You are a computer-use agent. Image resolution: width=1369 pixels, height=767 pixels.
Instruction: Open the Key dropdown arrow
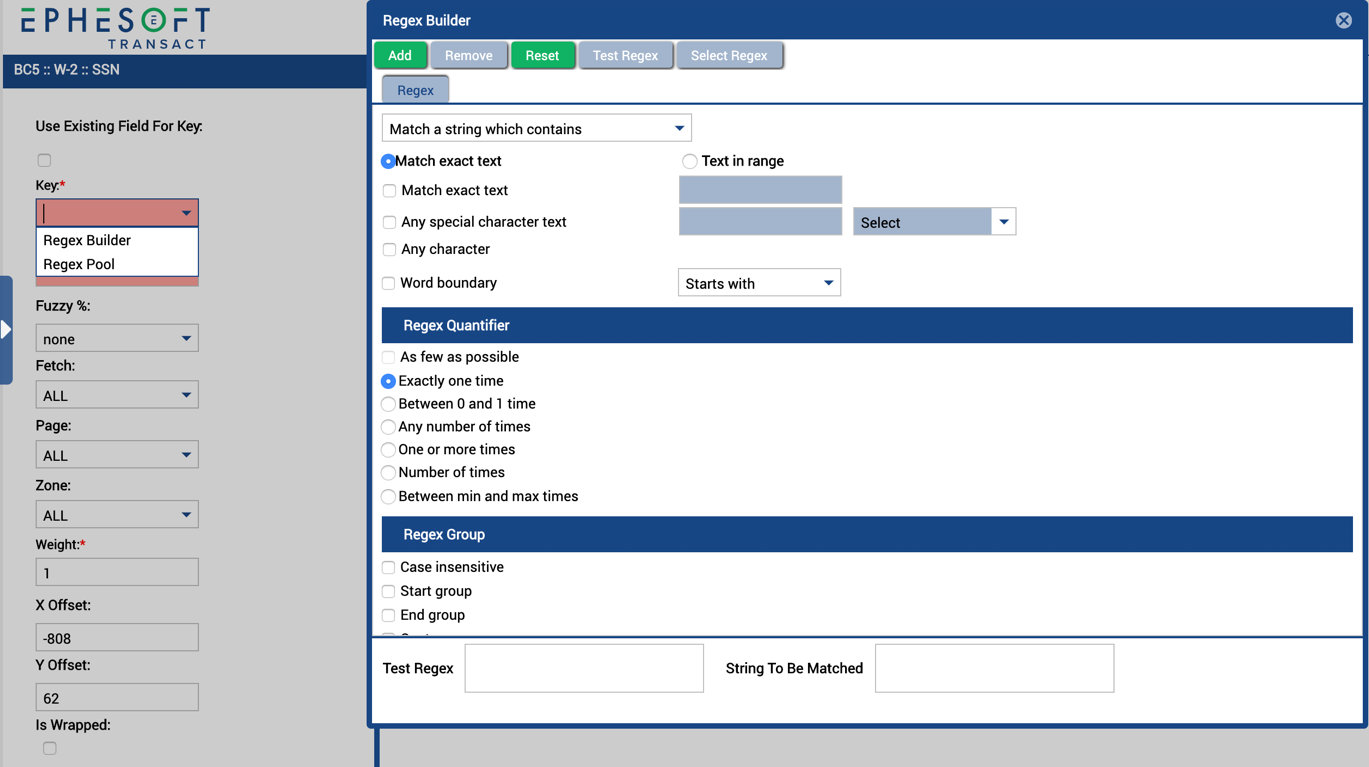coord(186,213)
